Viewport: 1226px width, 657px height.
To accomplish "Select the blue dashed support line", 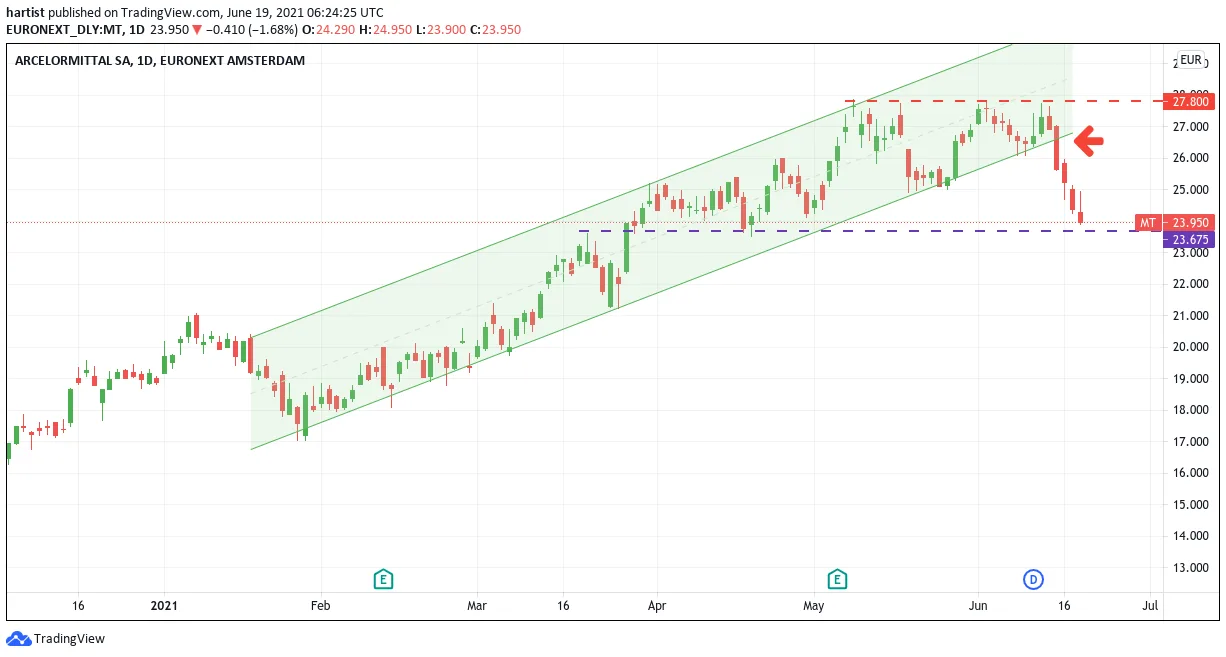I will [x=870, y=231].
